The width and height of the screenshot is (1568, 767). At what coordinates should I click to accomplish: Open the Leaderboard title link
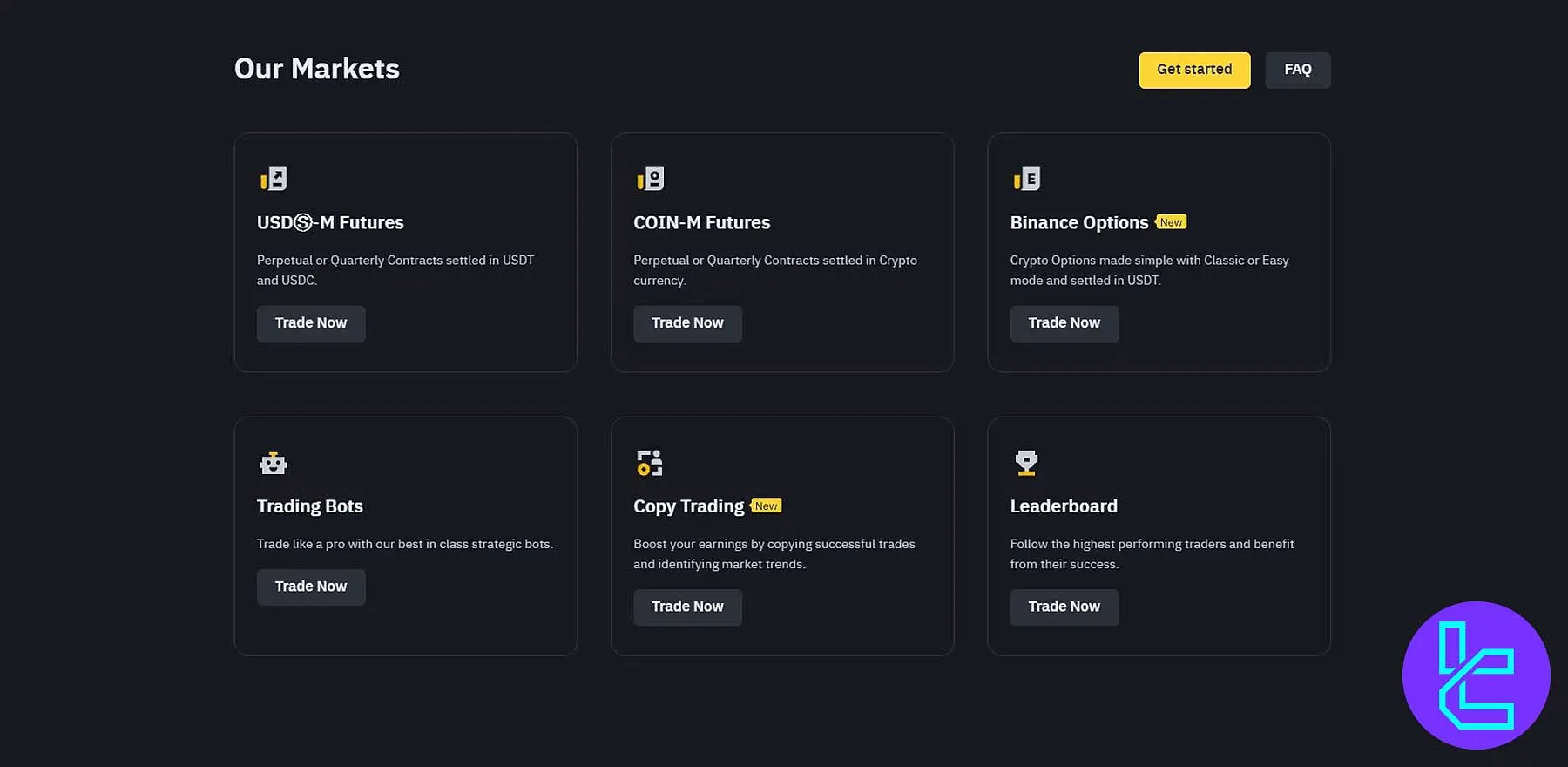(1064, 506)
